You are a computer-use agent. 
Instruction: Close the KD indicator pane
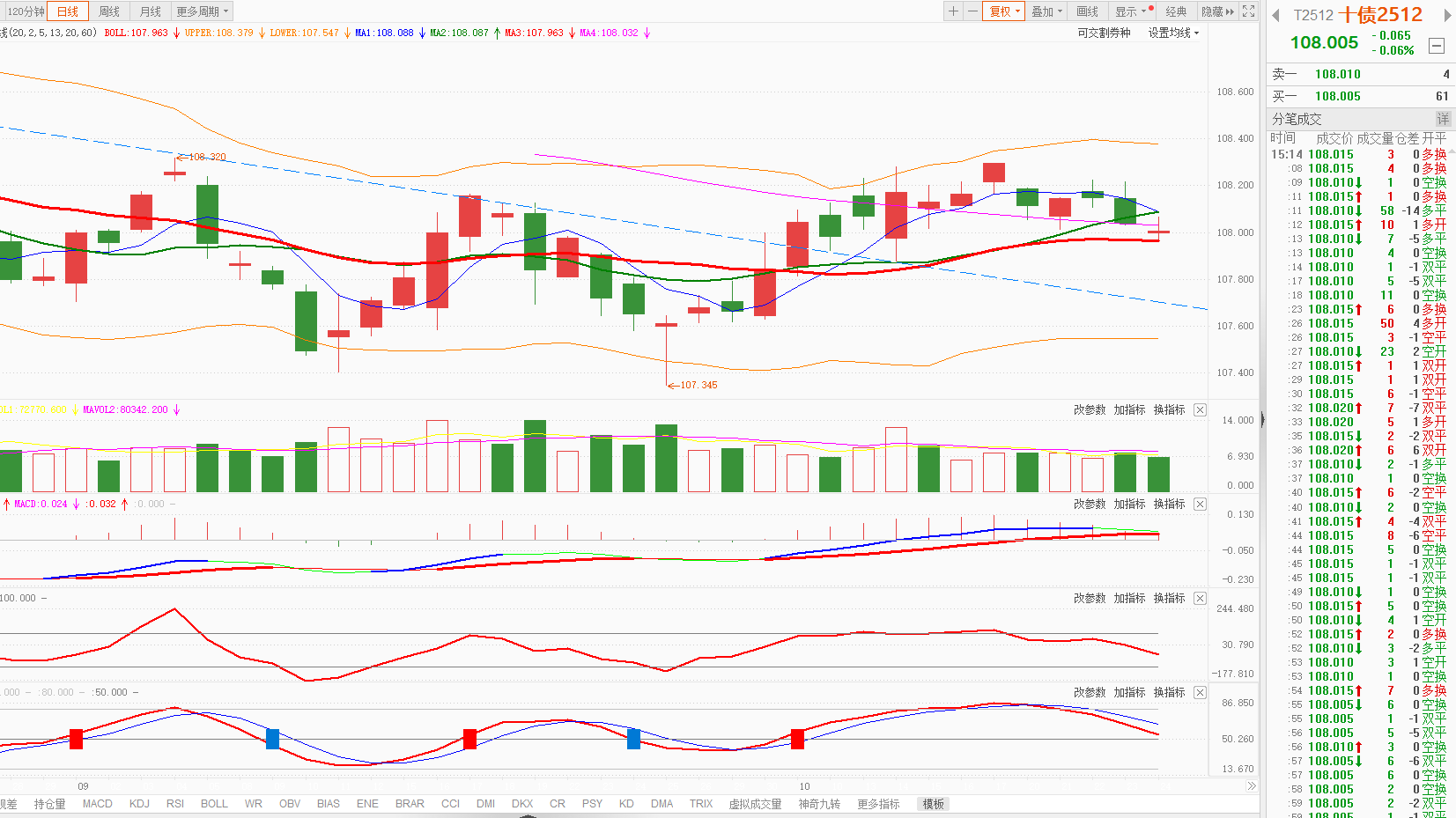(x=1200, y=693)
